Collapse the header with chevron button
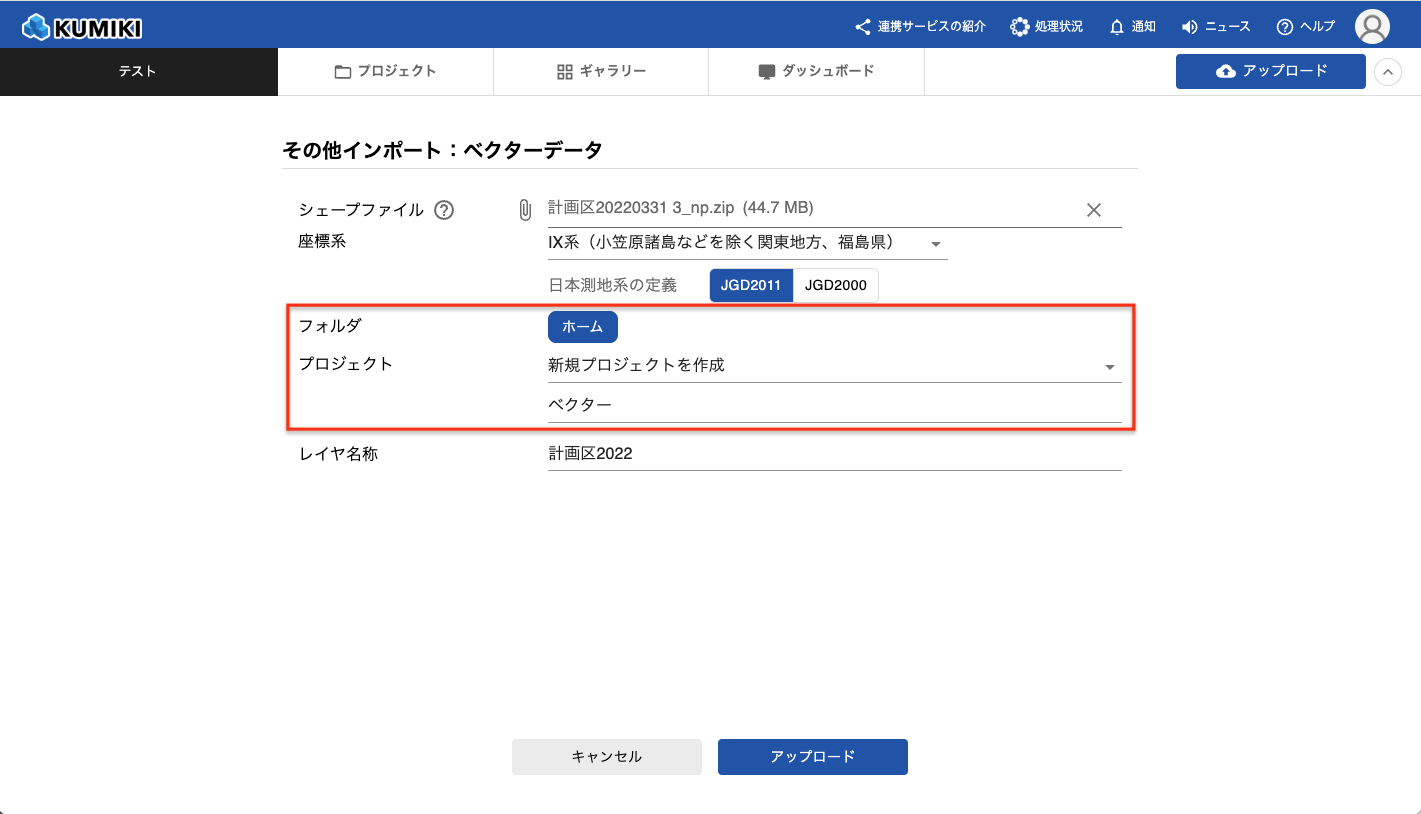The image size is (1421, 814). tap(1388, 72)
